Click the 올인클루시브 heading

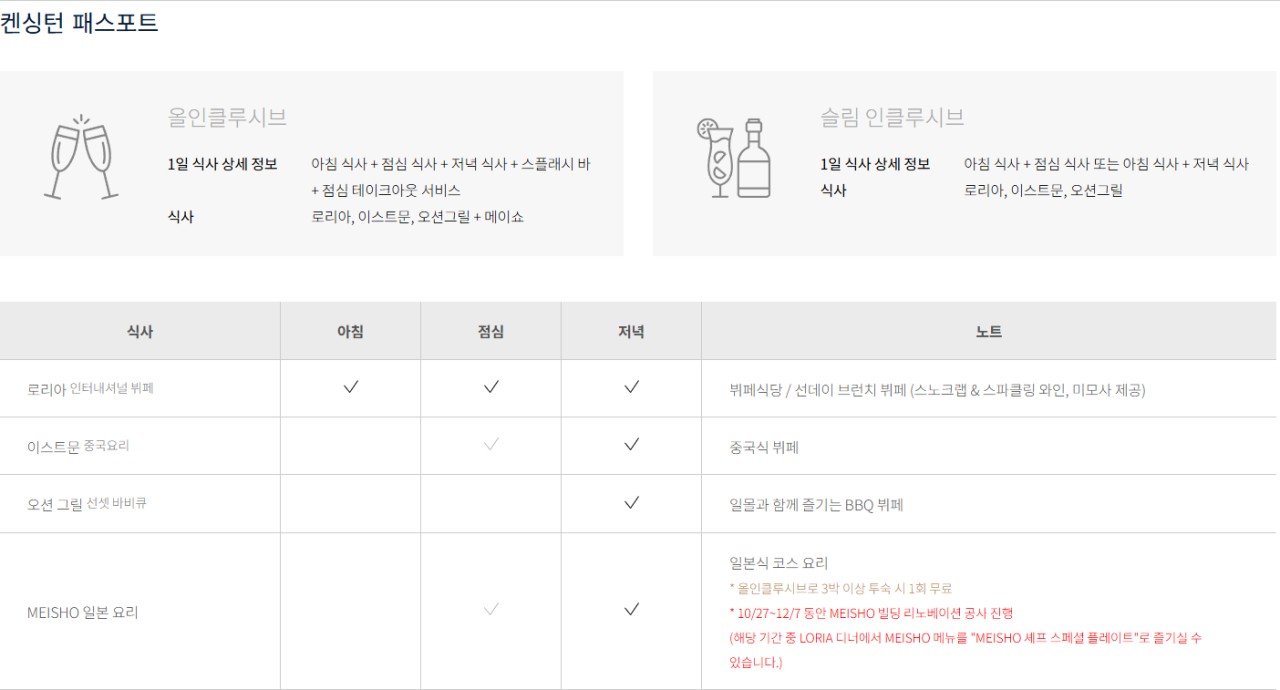tap(228, 117)
